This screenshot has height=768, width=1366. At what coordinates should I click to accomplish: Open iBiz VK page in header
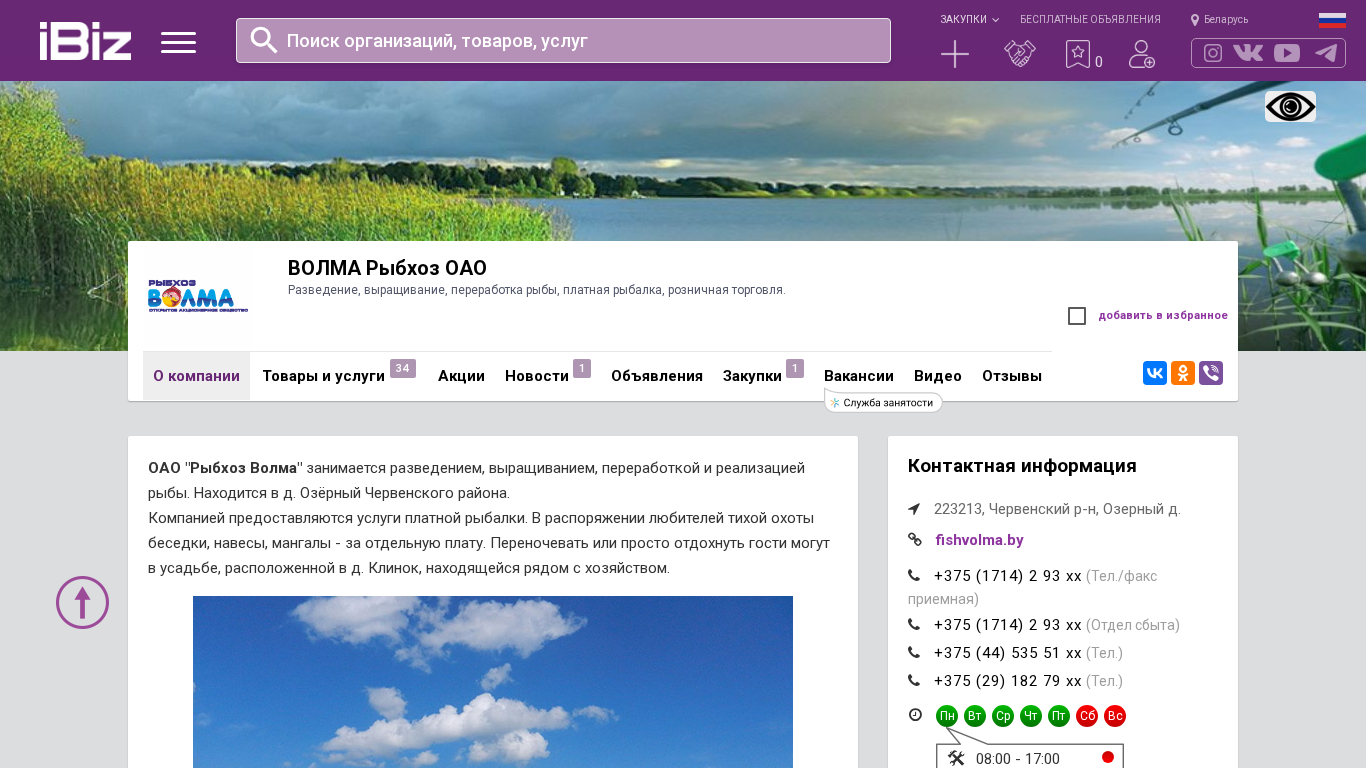[x=1248, y=53]
